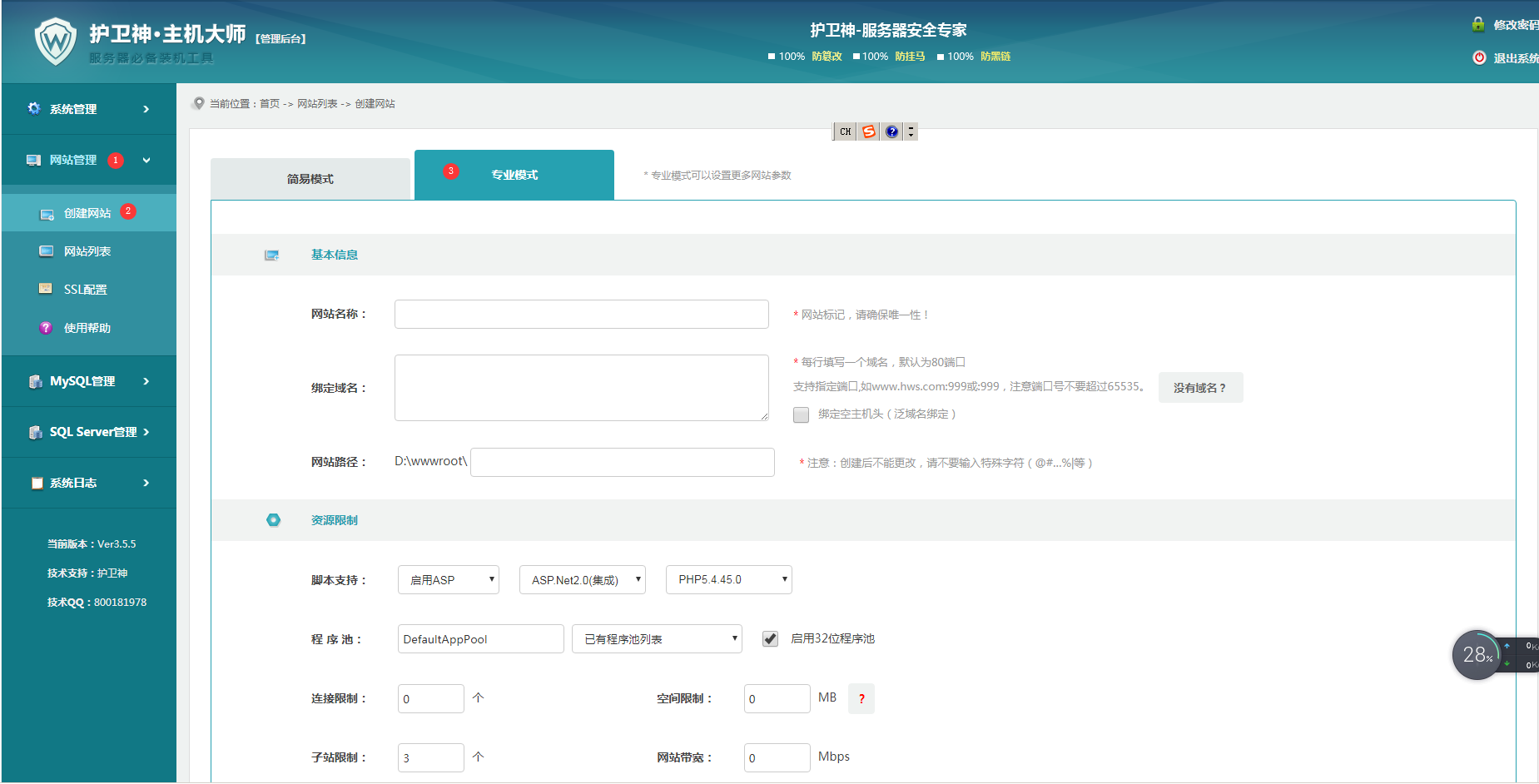The width and height of the screenshot is (1539, 784).
Task: Open the 已有程序池列表 dropdown
Action: tap(656, 638)
